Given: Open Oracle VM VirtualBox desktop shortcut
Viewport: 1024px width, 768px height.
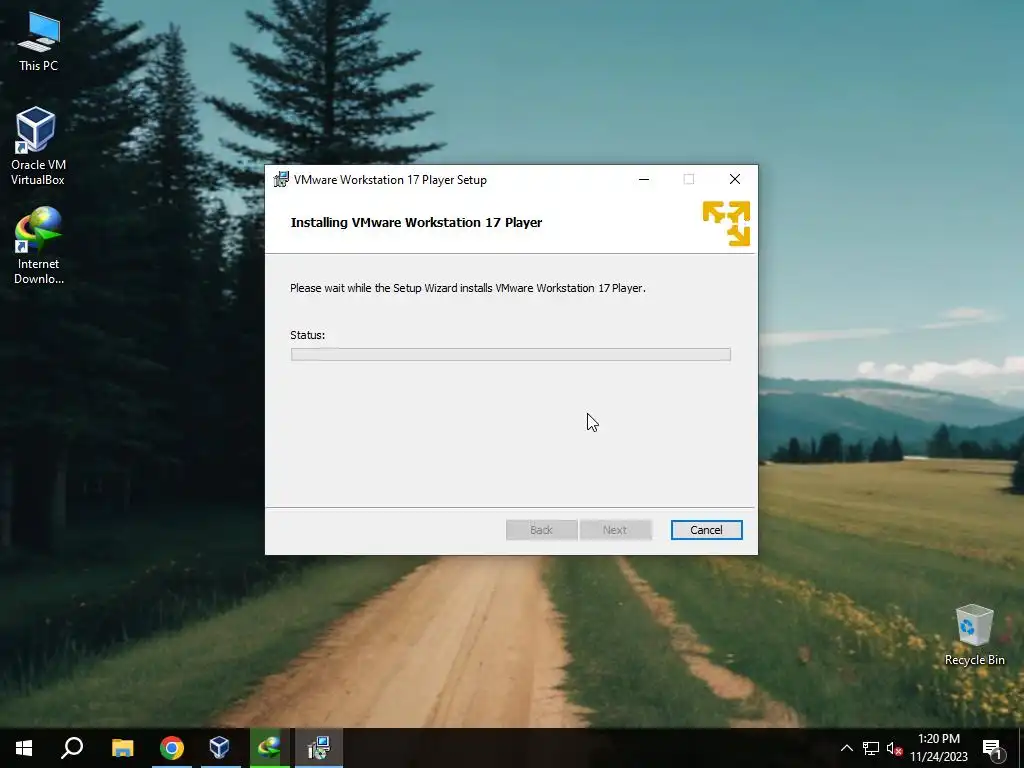Looking at the screenshot, I should click(37, 146).
